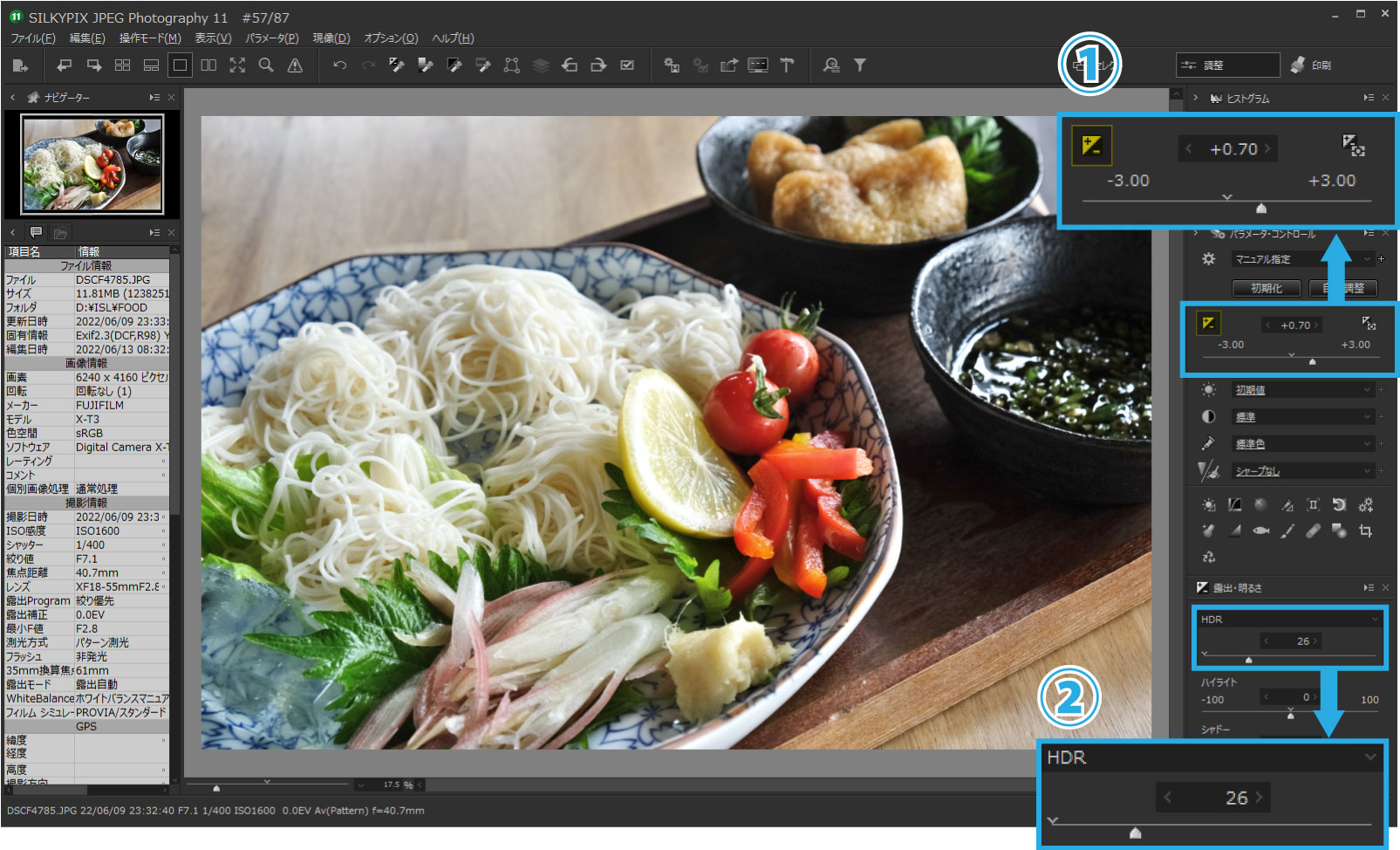This screenshot has width=1400, height=850.
Task: Open the 初期値 white balance dropdown
Action: click(x=1302, y=390)
